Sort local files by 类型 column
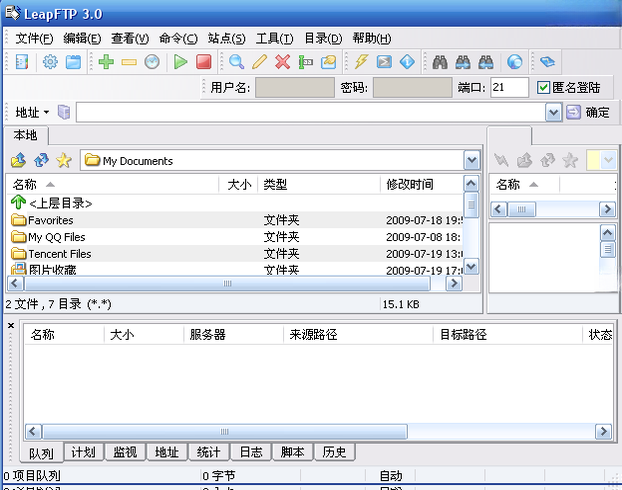 point(319,184)
